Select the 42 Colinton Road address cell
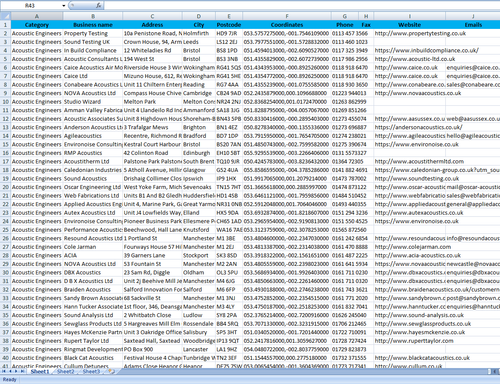 (x=152, y=153)
